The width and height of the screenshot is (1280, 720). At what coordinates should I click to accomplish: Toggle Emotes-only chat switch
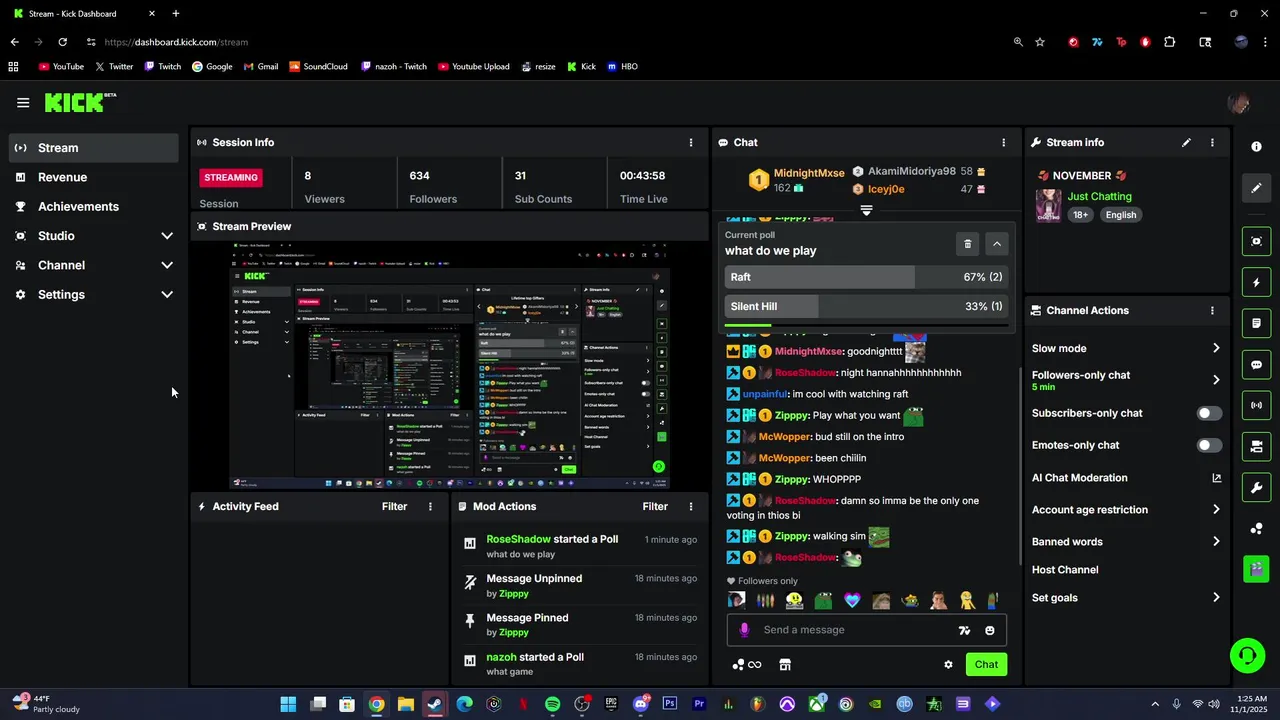pos(1209,445)
